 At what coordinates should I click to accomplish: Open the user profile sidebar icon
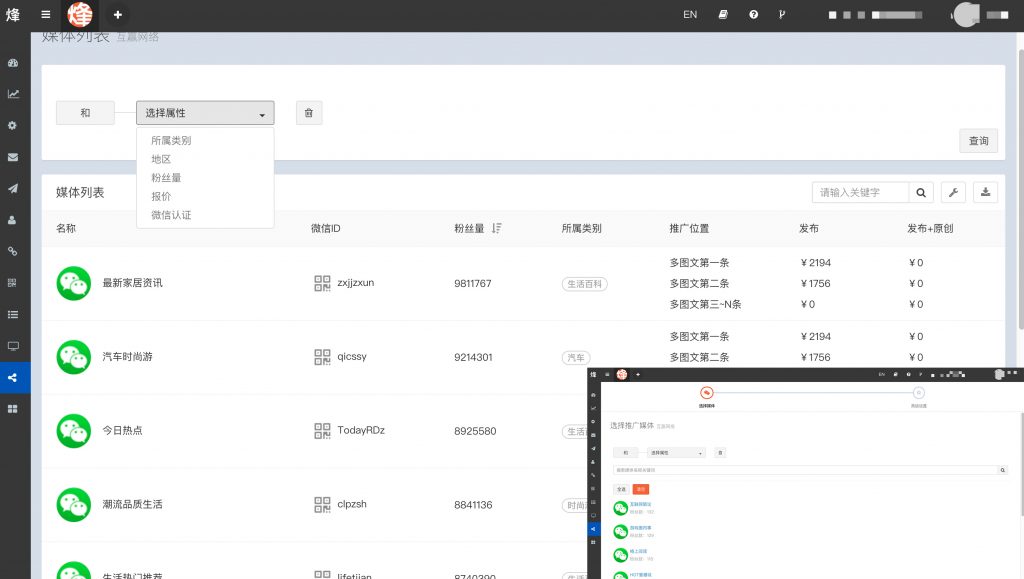(x=12, y=220)
